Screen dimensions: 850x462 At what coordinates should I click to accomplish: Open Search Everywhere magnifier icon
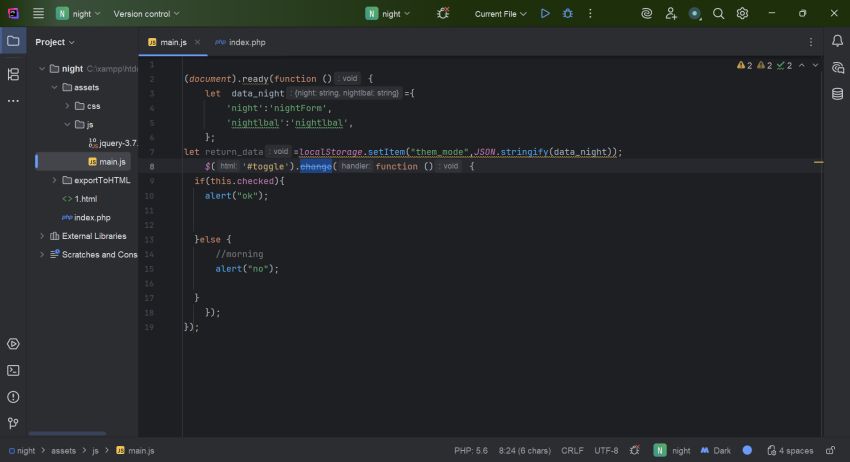click(x=718, y=14)
